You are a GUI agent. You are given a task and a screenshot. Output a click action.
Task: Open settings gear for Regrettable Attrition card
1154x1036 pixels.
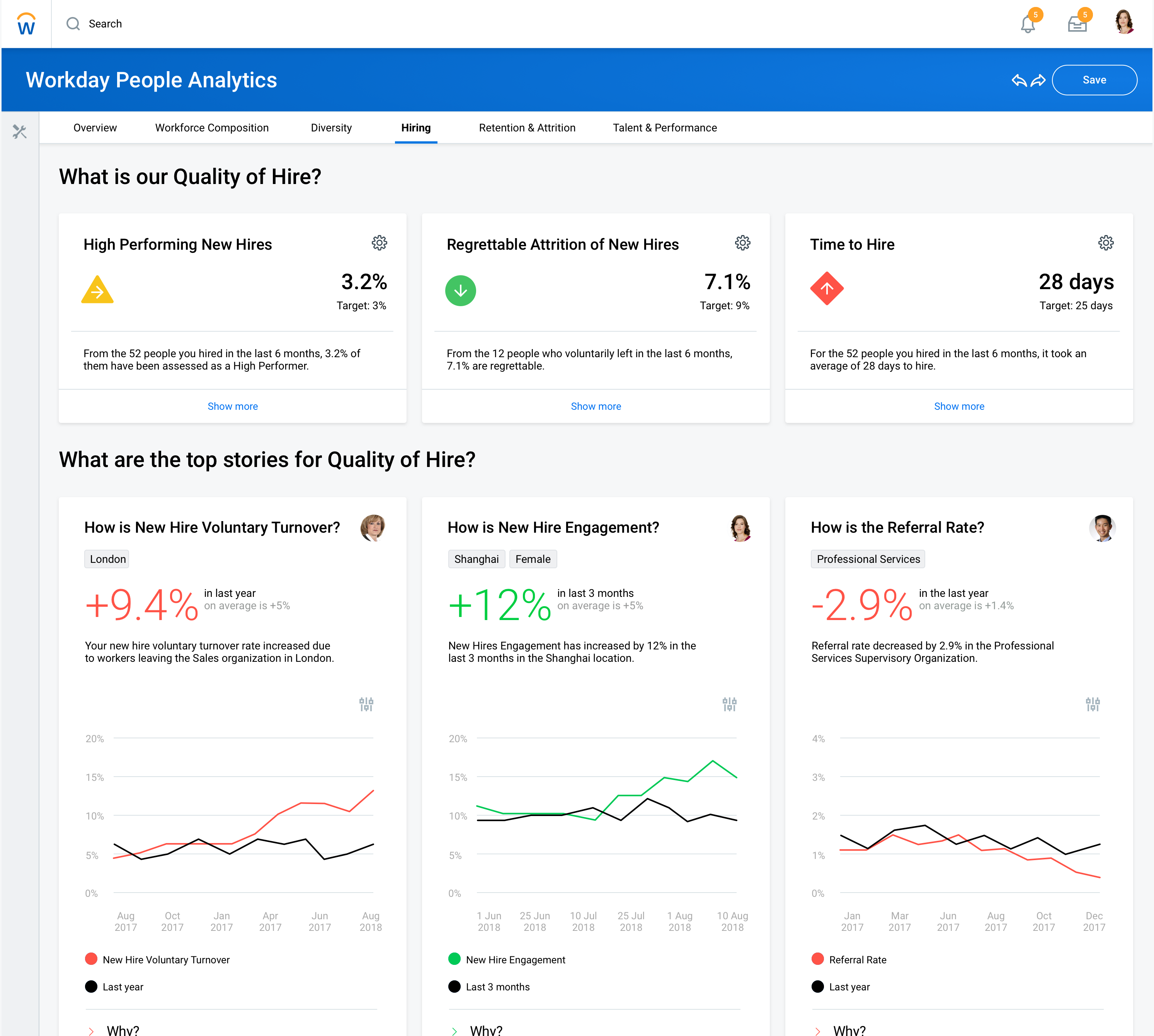tap(742, 243)
